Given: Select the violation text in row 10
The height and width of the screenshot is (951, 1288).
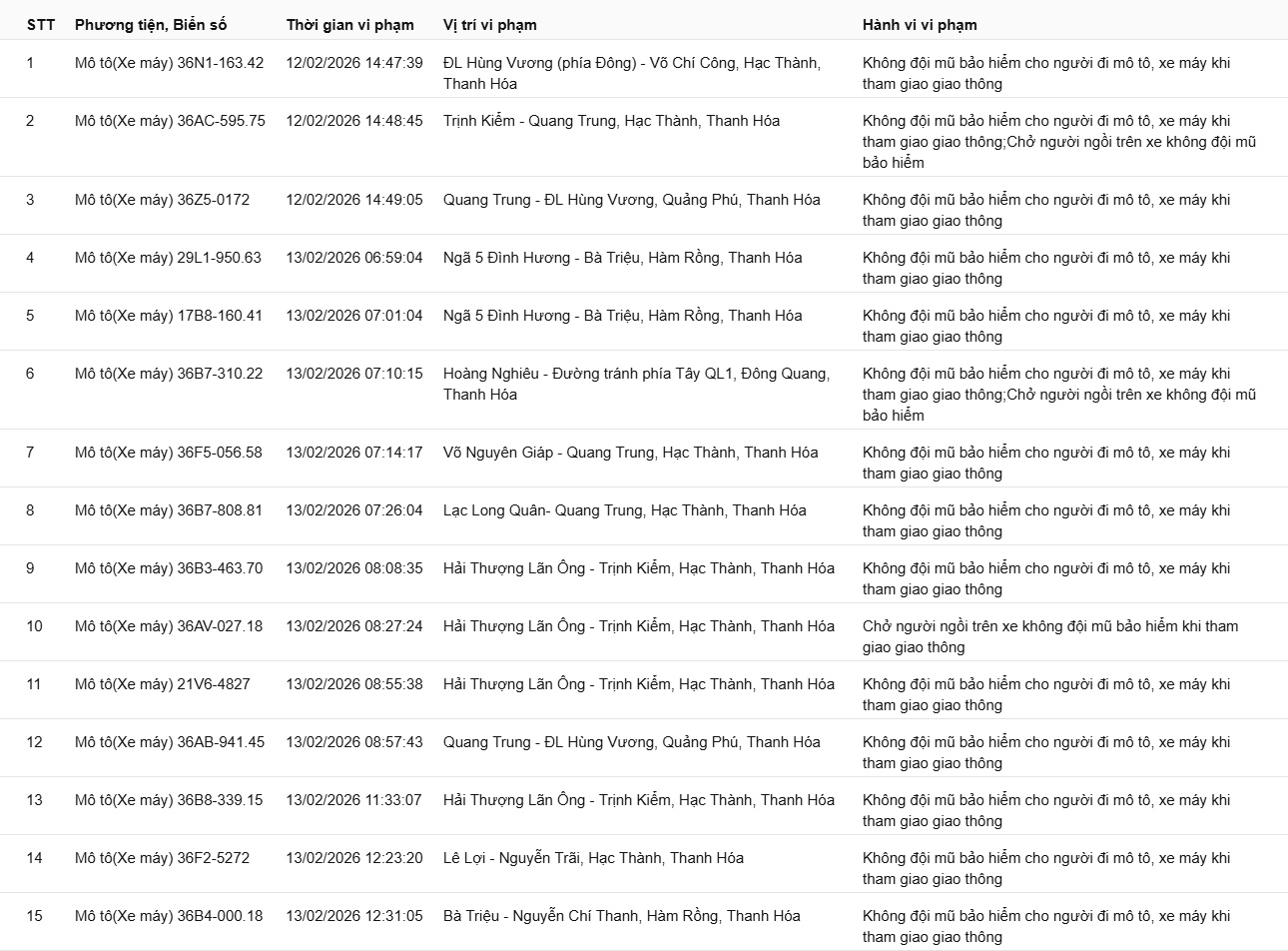Looking at the screenshot, I should (1049, 636).
